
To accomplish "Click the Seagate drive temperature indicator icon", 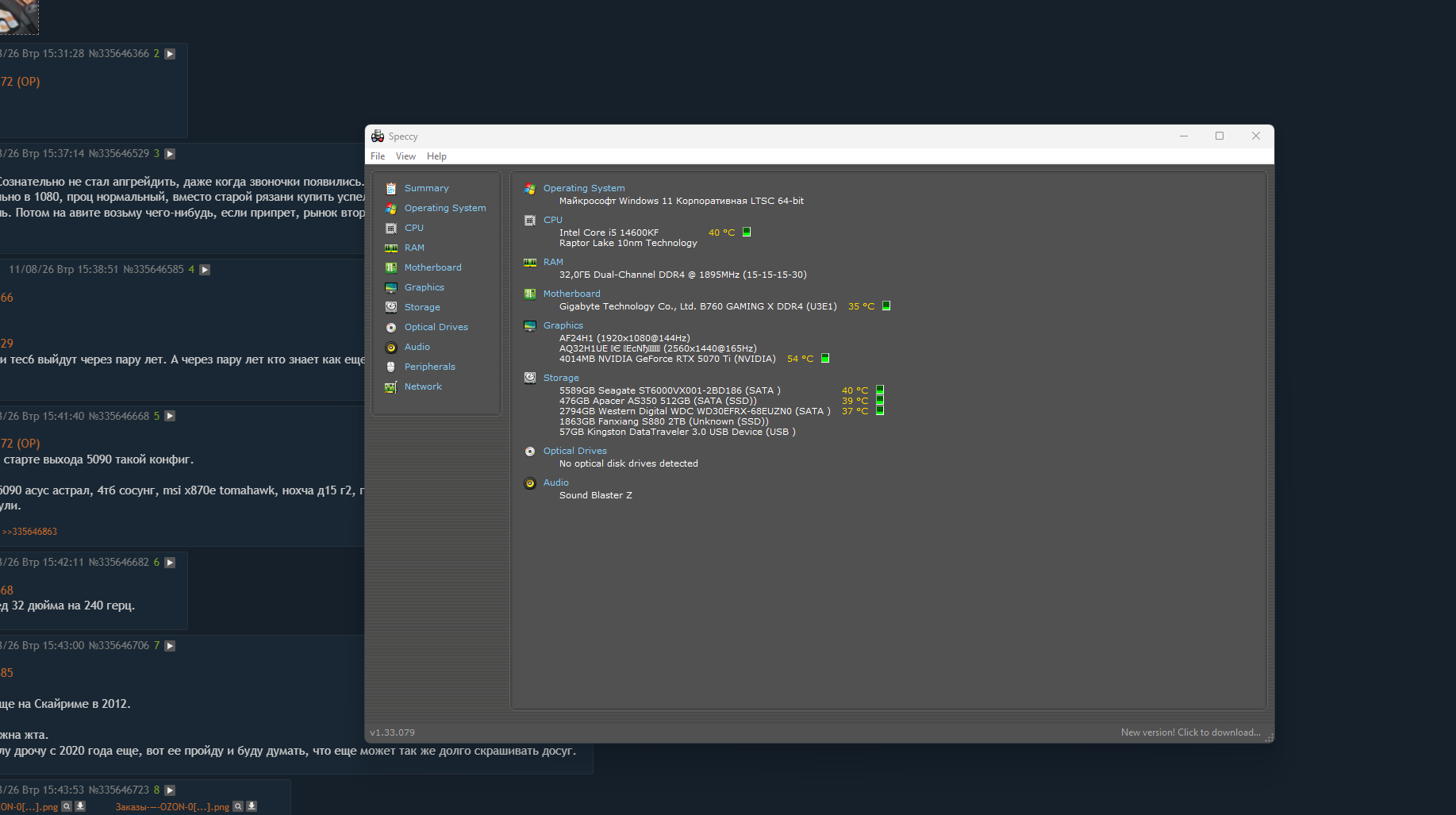I will coord(880,390).
